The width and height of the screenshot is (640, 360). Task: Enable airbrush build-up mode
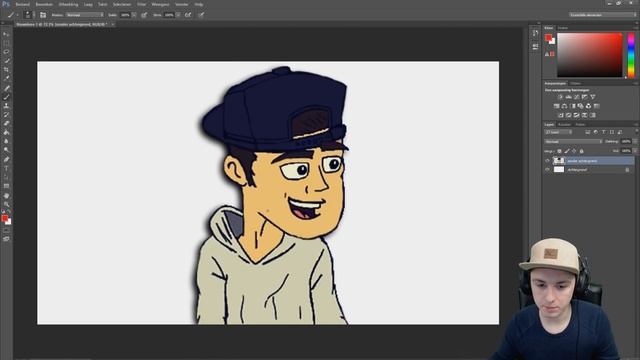click(188, 15)
